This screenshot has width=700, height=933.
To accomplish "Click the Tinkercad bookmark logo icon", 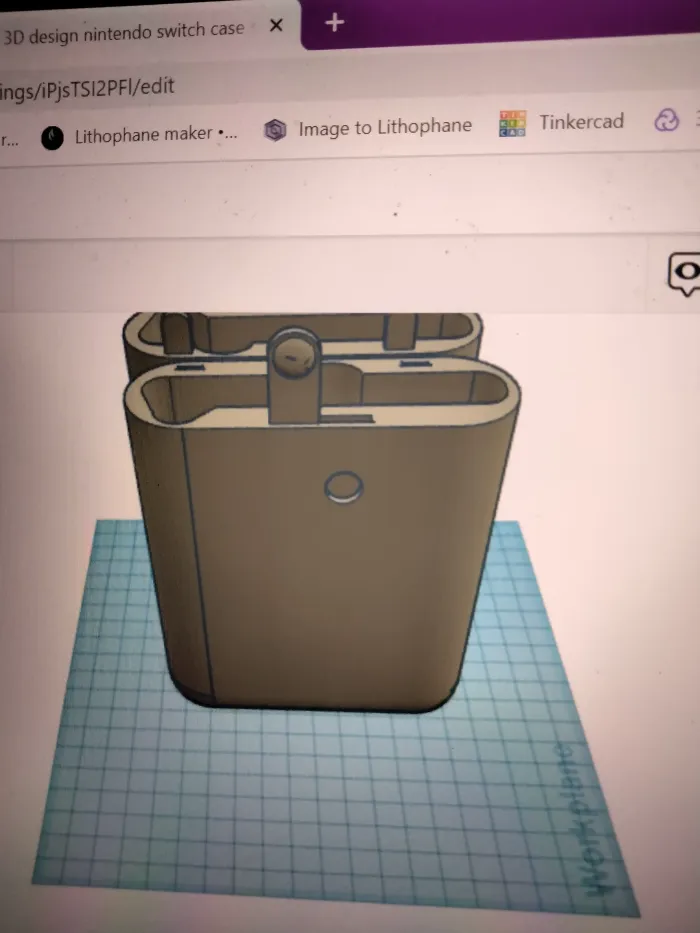I will (512, 124).
